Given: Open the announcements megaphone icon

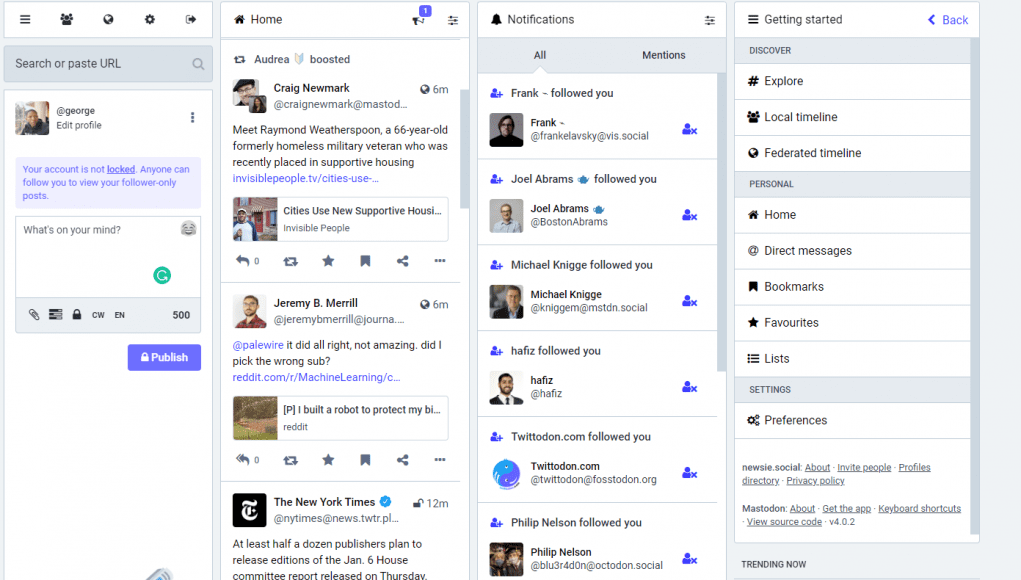Looking at the screenshot, I should click(419, 20).
